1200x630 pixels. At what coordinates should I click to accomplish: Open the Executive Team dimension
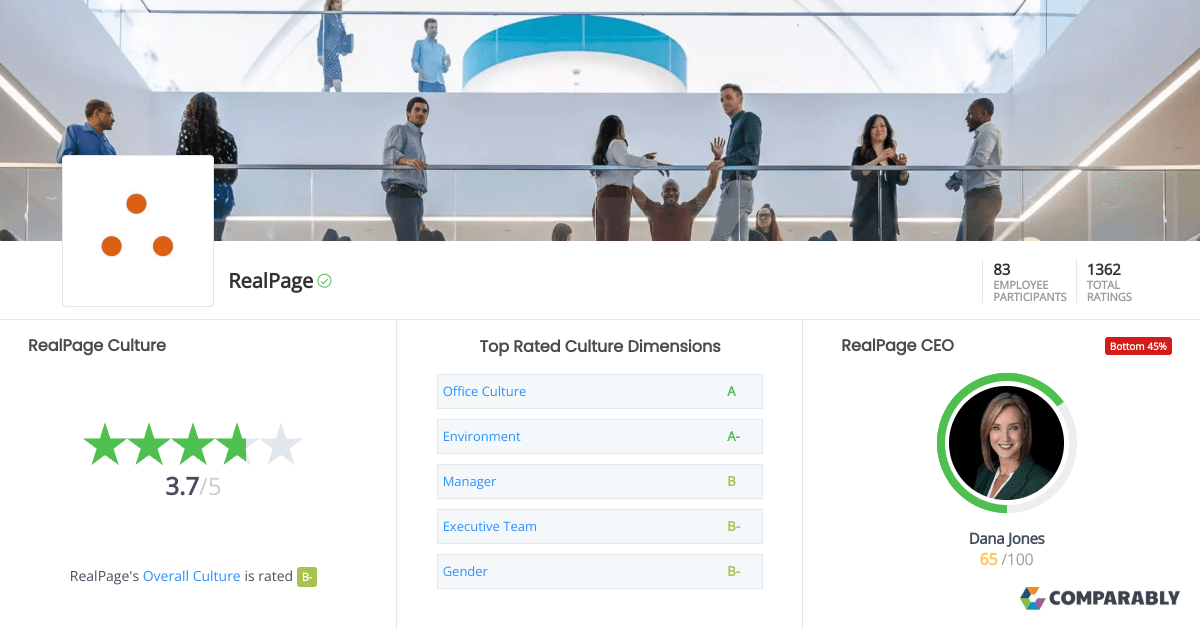tap(600, 526)
